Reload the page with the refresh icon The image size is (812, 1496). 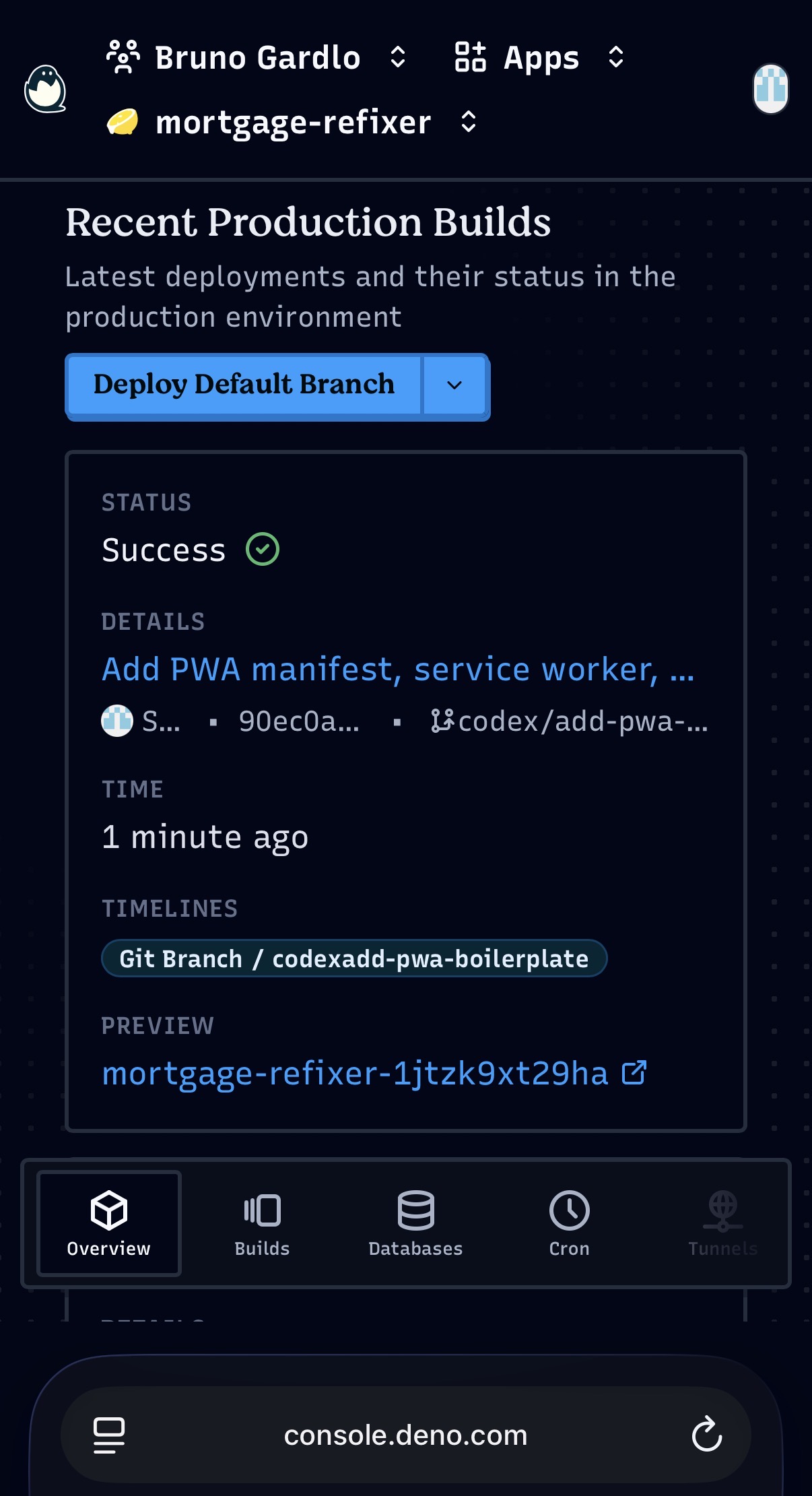[x=706, y=1434]
